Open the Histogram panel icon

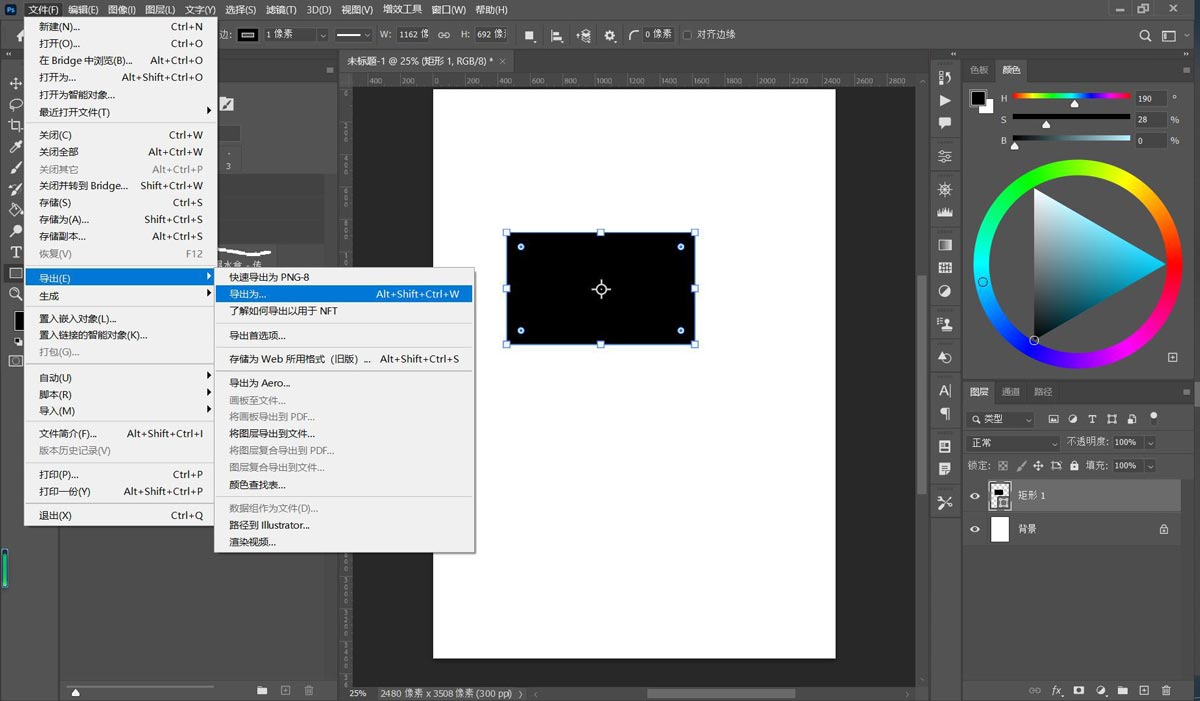945,212
